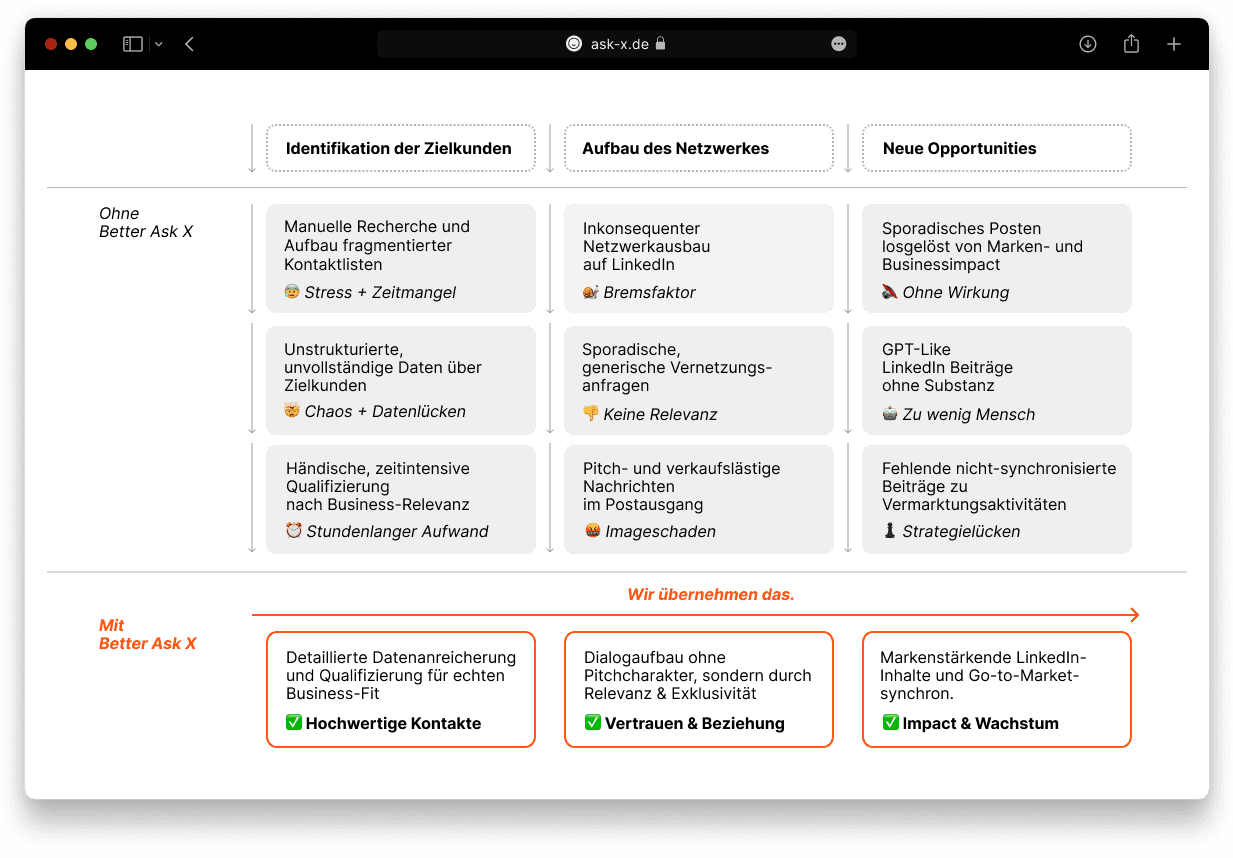Click the alarm clock emoji beside Stundenlanger Aufwand

tap(294, 531)
